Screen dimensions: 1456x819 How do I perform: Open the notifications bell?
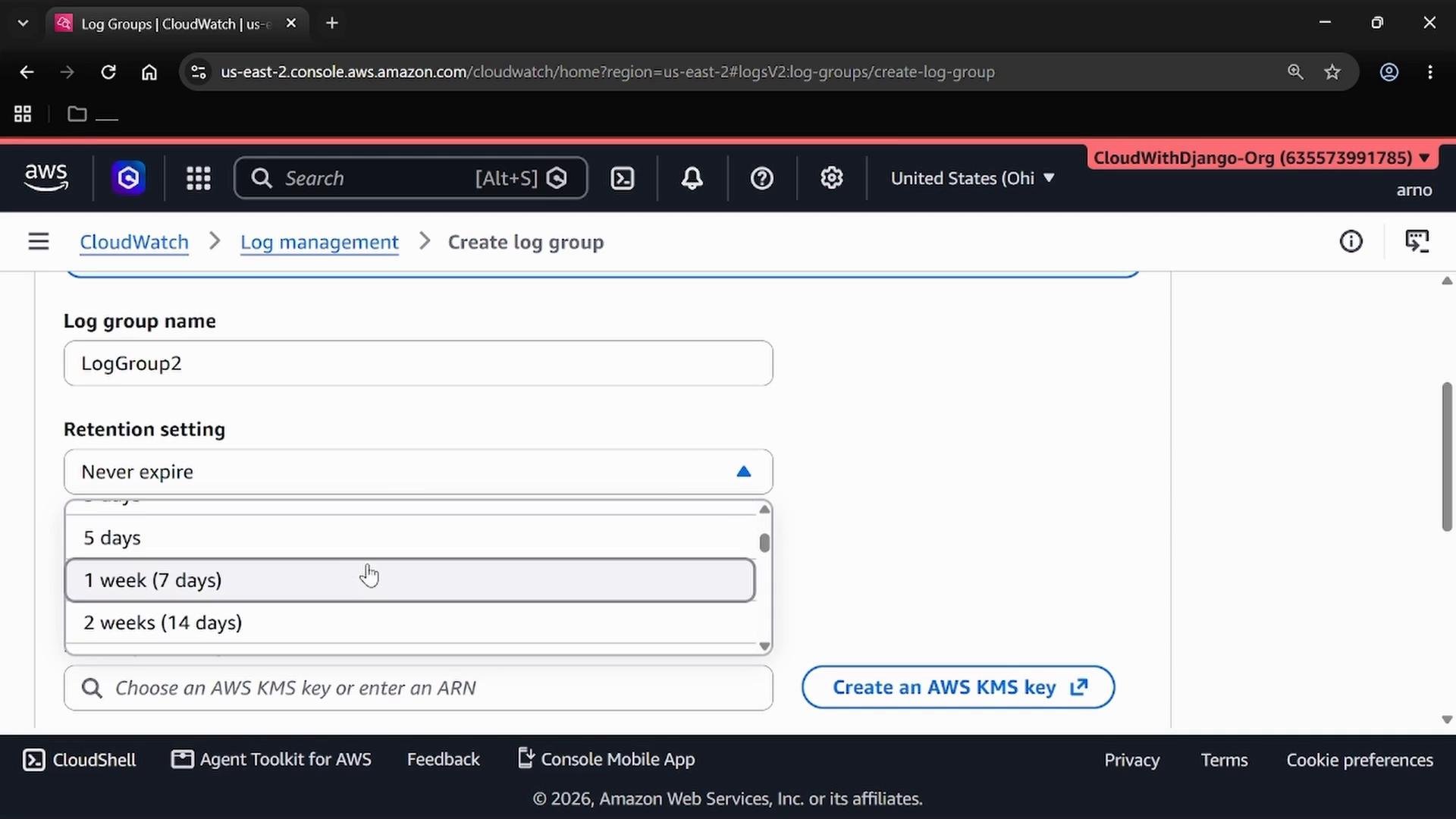692,178
